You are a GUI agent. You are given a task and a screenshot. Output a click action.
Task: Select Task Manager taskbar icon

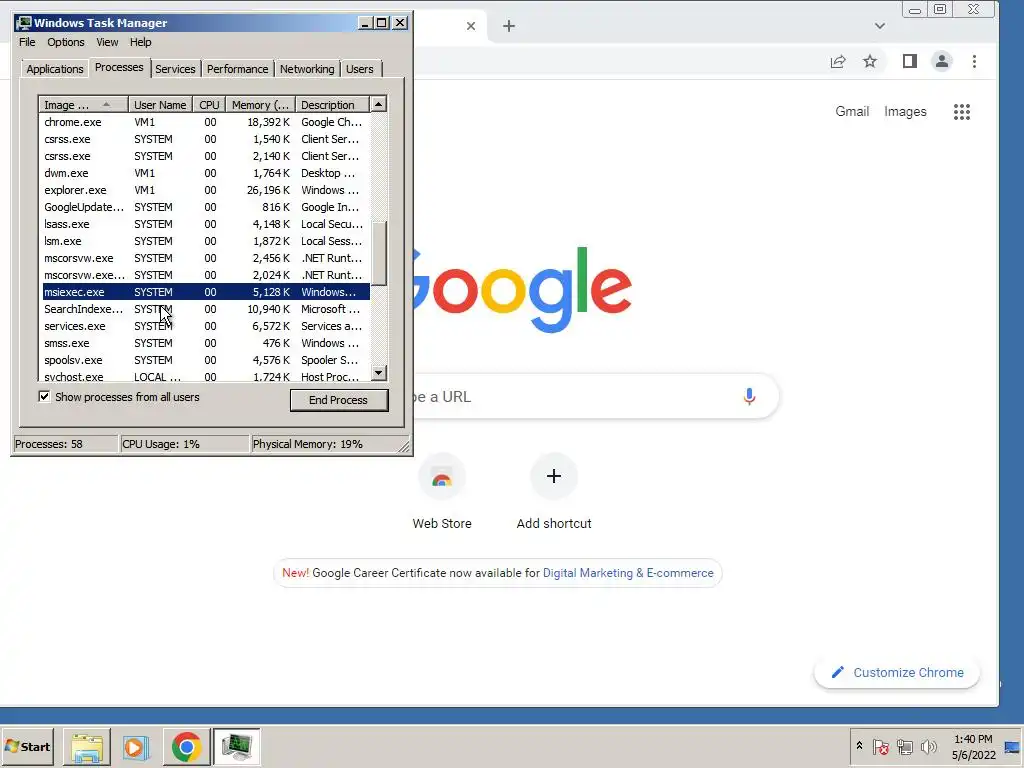coord(236,746)
